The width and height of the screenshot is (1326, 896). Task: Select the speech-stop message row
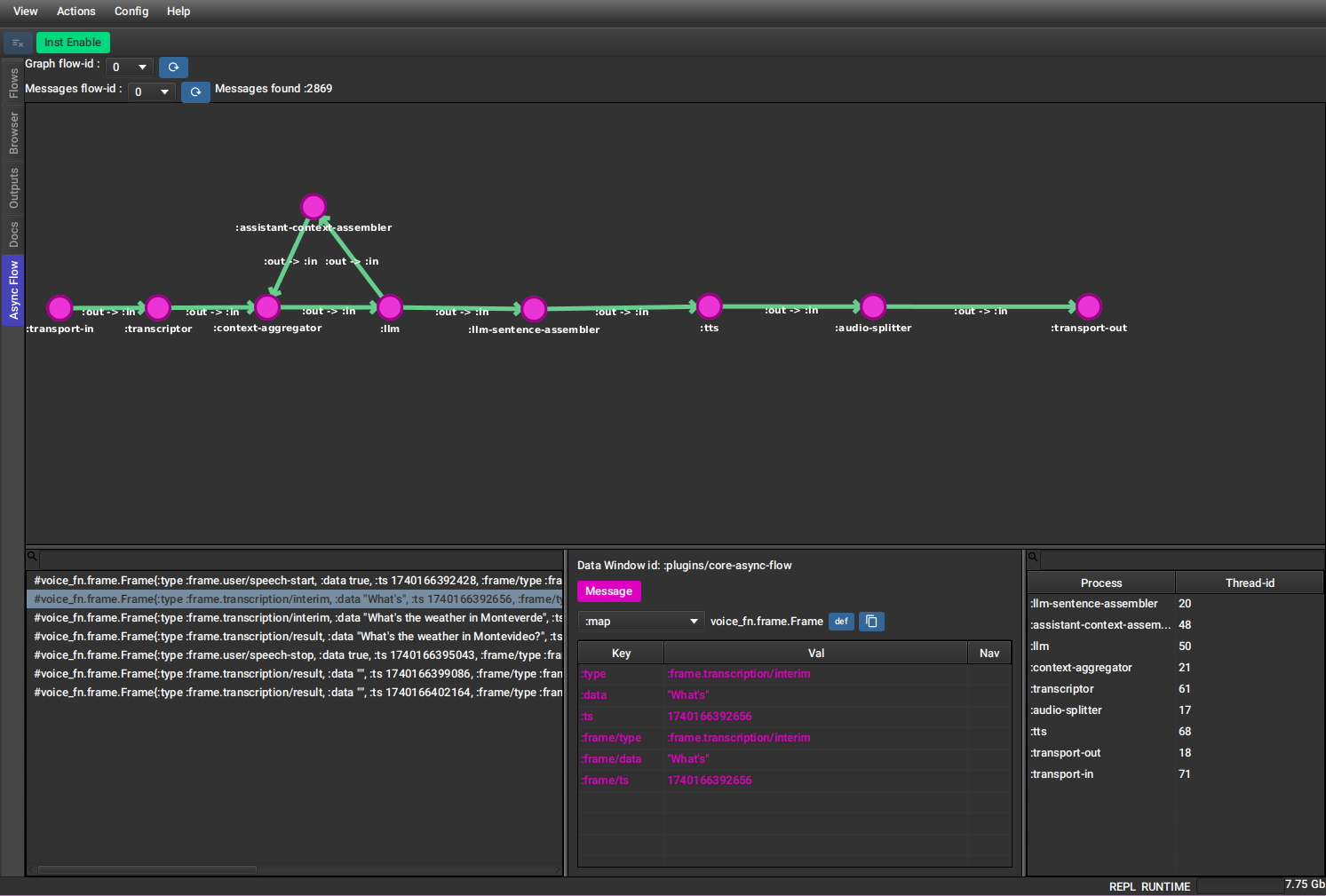click(295, 655)
